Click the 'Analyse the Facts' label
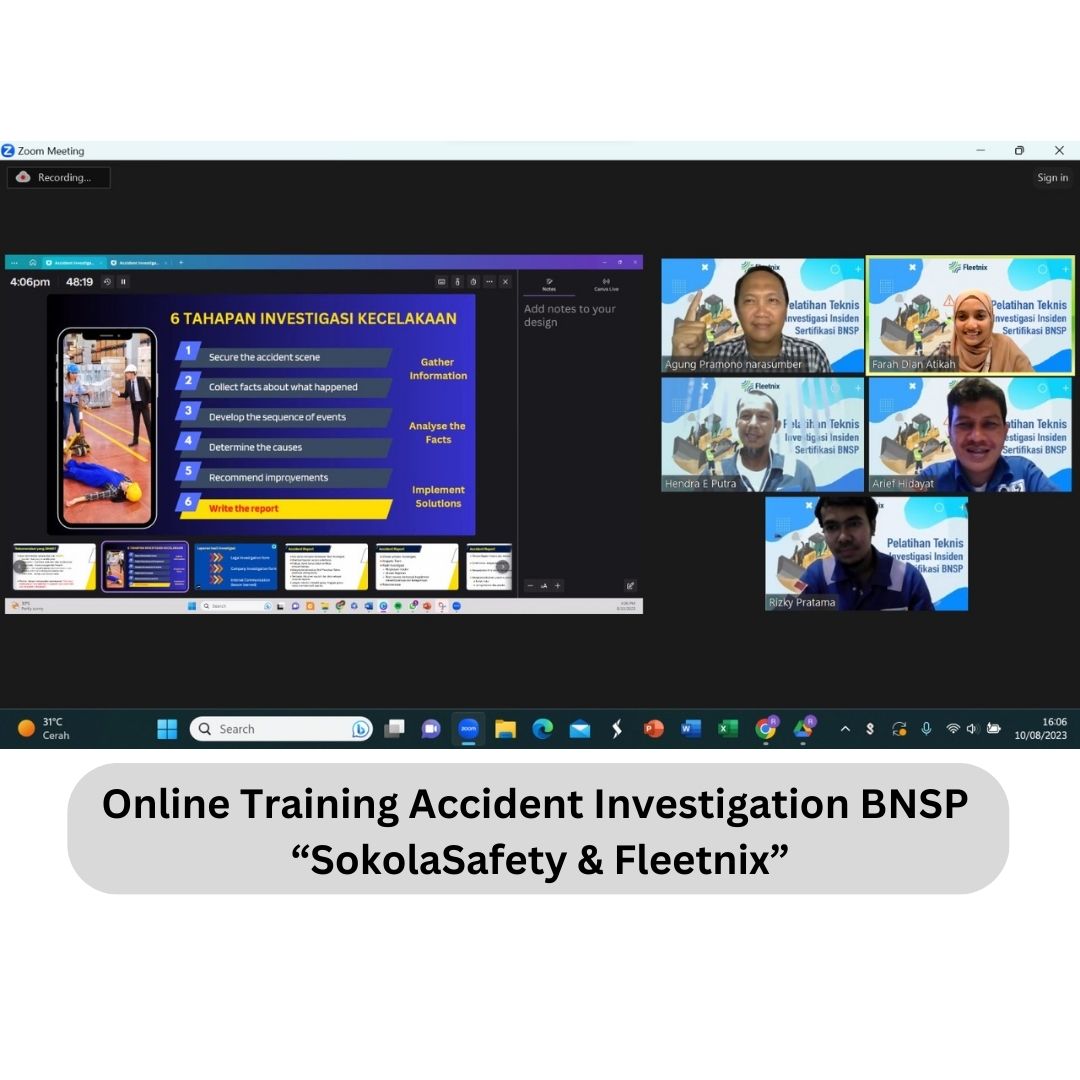This screenshot has height=1080, width=1080. click(437, 433)
